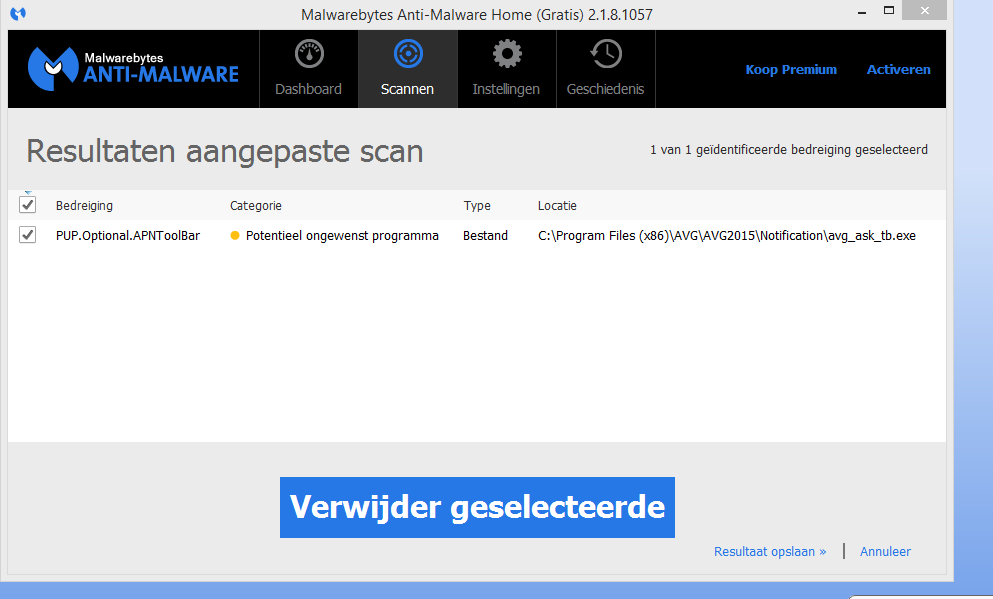Screen dimensions: 993x599
Task: Click the Annuleer link
Action: pos(885,552)
